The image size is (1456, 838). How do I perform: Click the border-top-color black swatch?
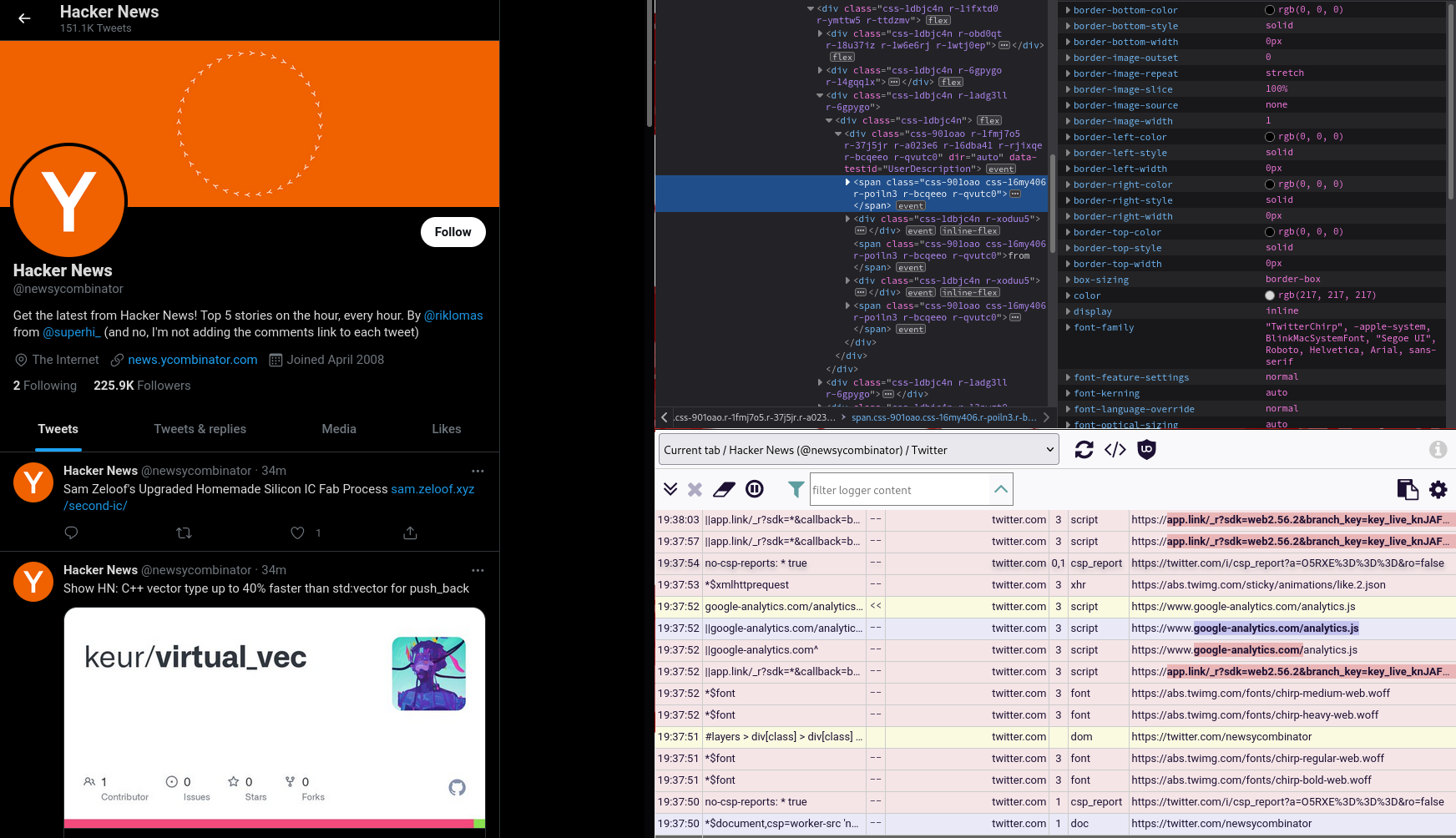1270,232
